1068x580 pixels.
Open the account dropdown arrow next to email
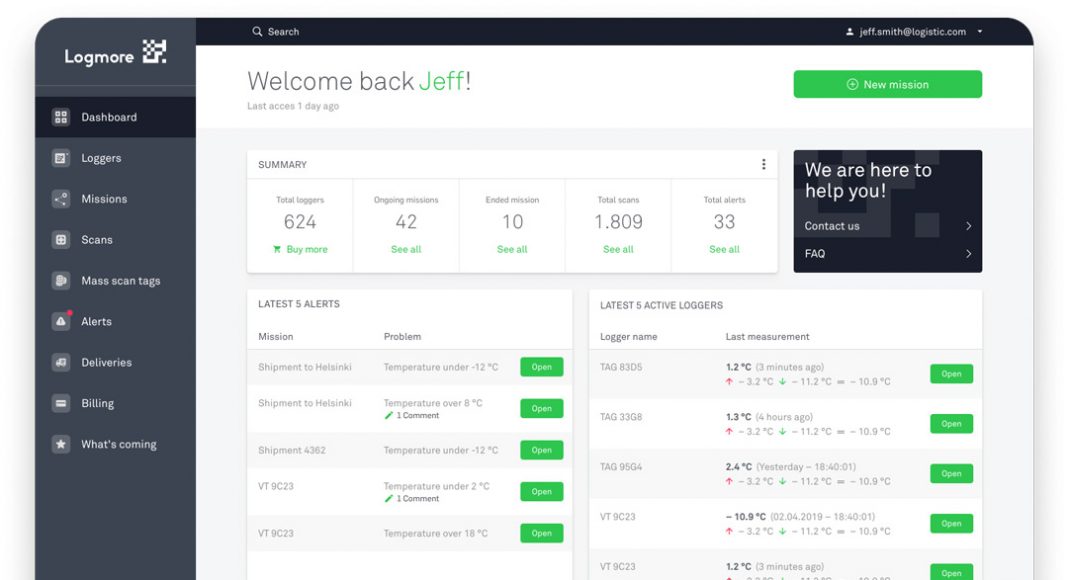[x=979, y=31]
